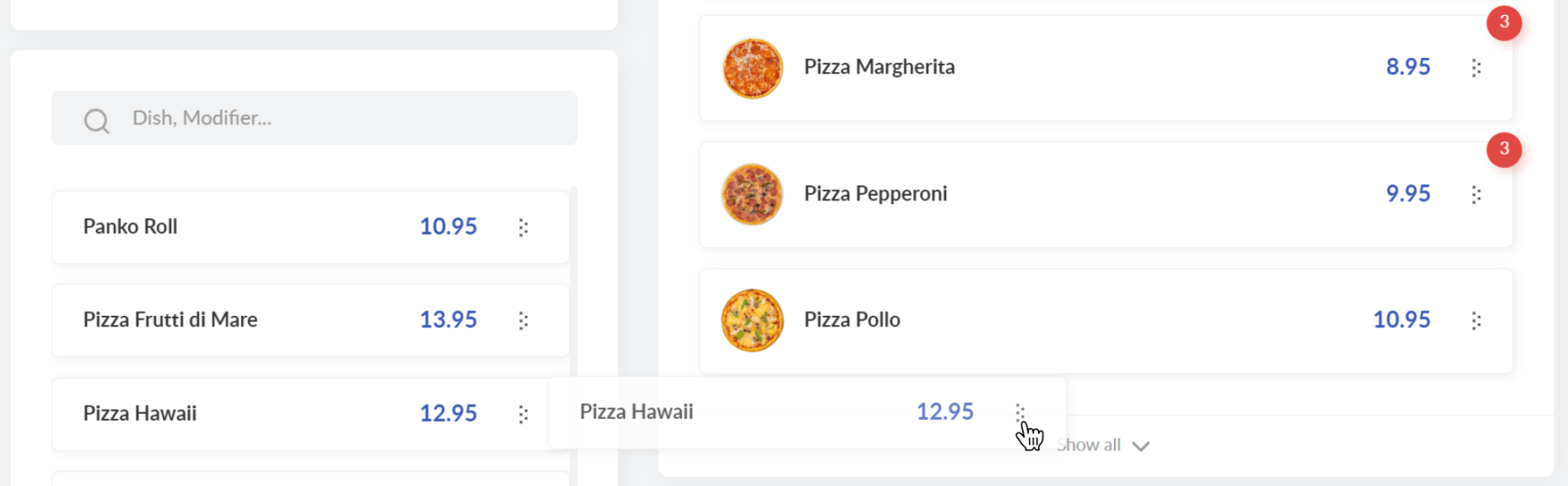Click the 8.95 price of Margherita
The image size is (1568, 486).
1408,67
